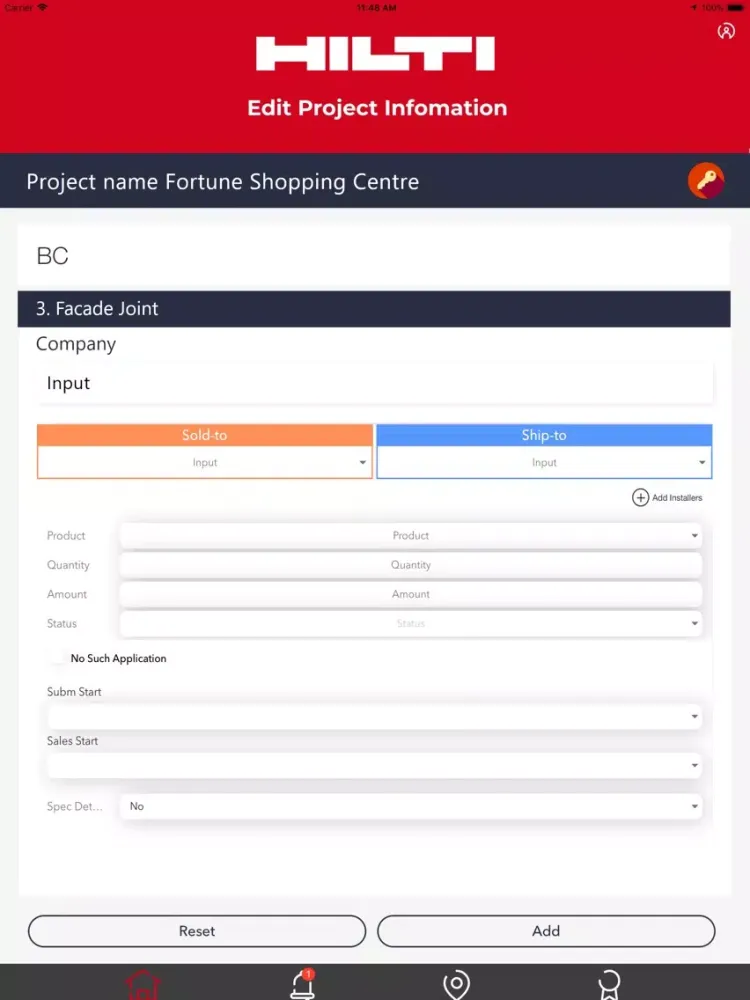
Task: Tap the orange key icon
Action: pyautogui.click(x=705, y=180)
